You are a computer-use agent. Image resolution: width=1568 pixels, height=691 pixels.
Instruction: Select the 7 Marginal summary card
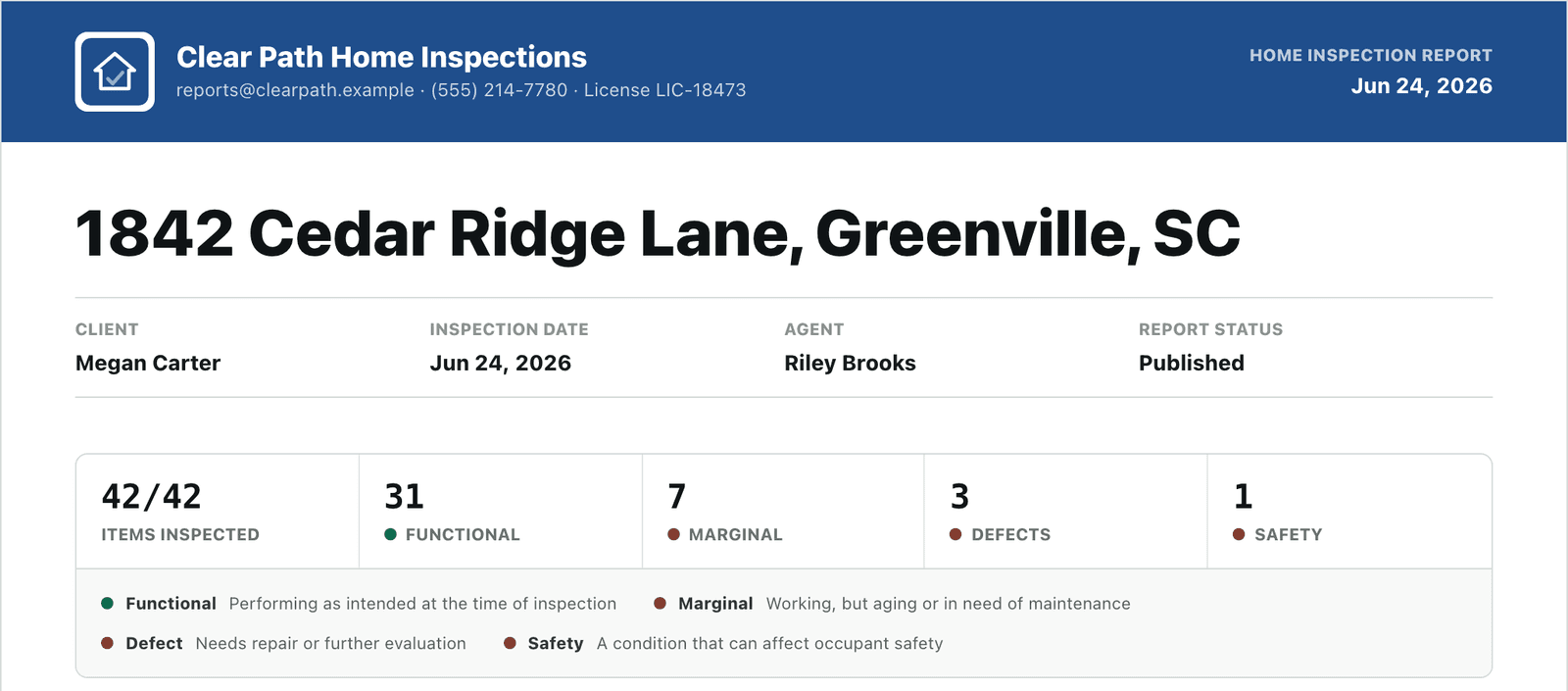783,512
